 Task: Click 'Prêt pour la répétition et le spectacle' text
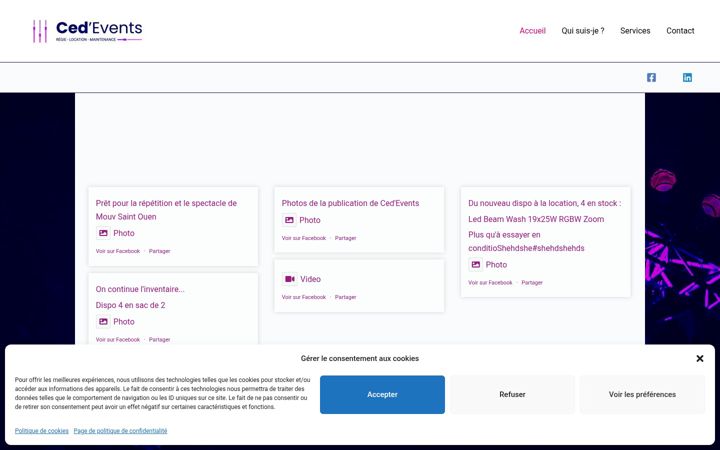click(166, 203)
